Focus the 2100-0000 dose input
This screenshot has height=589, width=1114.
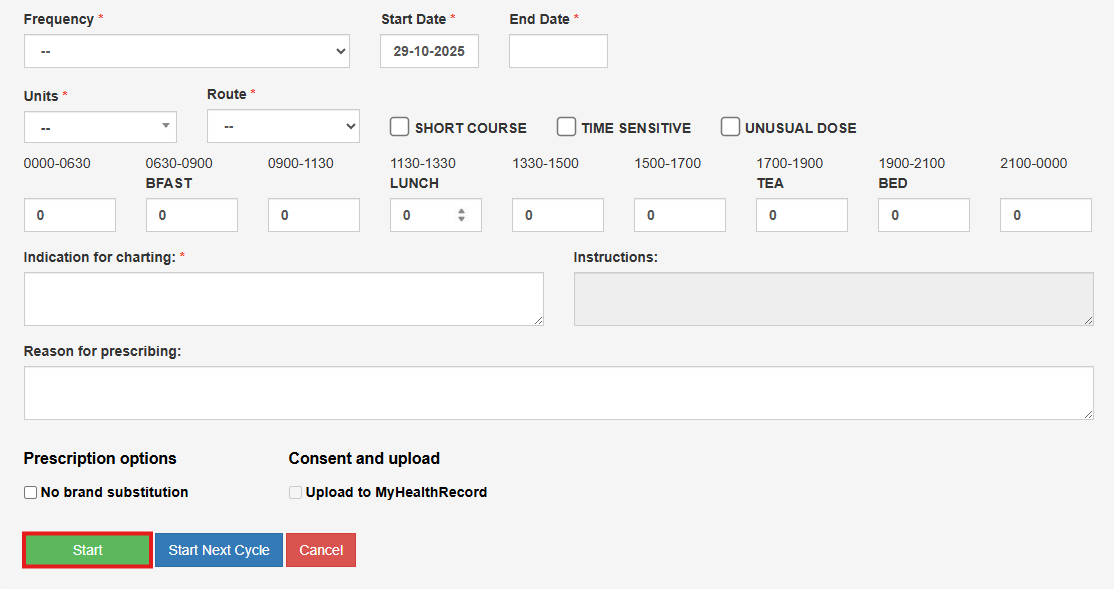tap(1046, 215)
